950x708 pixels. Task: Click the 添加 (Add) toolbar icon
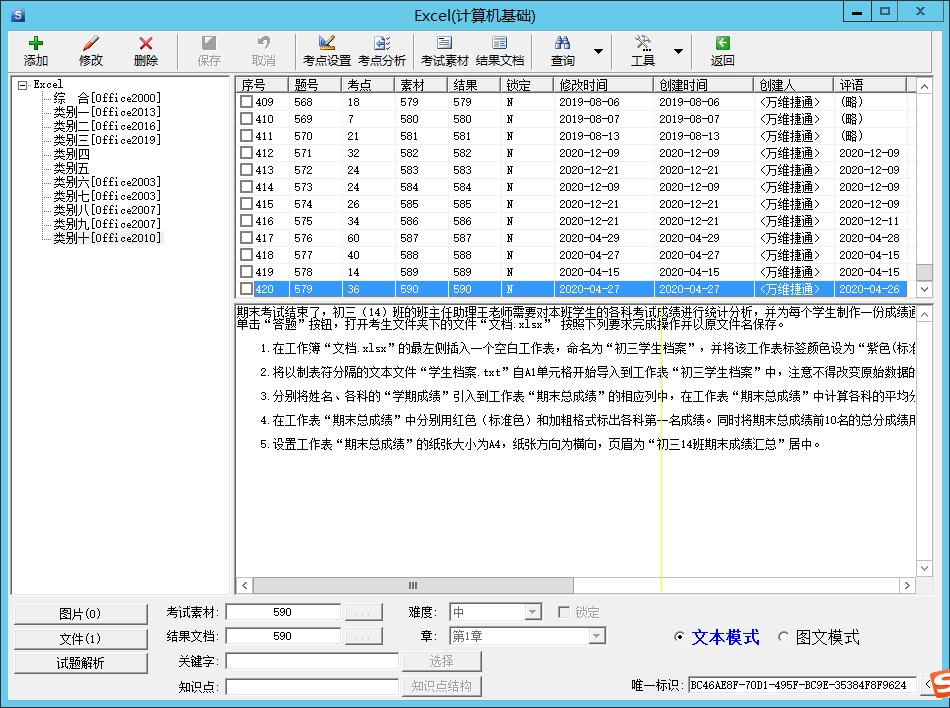pyautogui.click(x=36, y=51)
